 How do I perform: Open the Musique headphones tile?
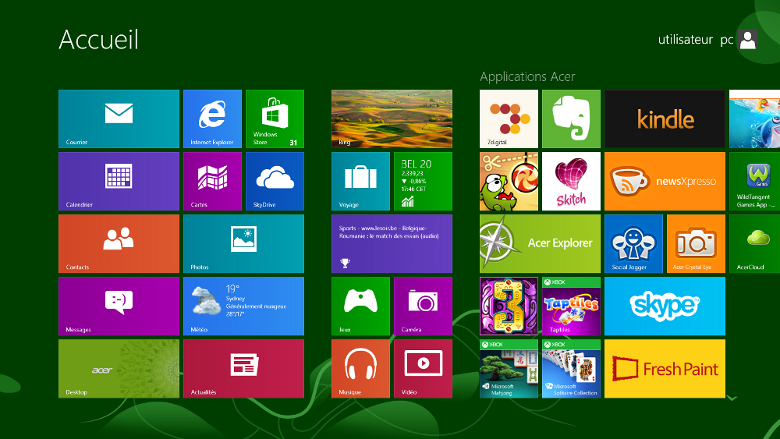361,368
